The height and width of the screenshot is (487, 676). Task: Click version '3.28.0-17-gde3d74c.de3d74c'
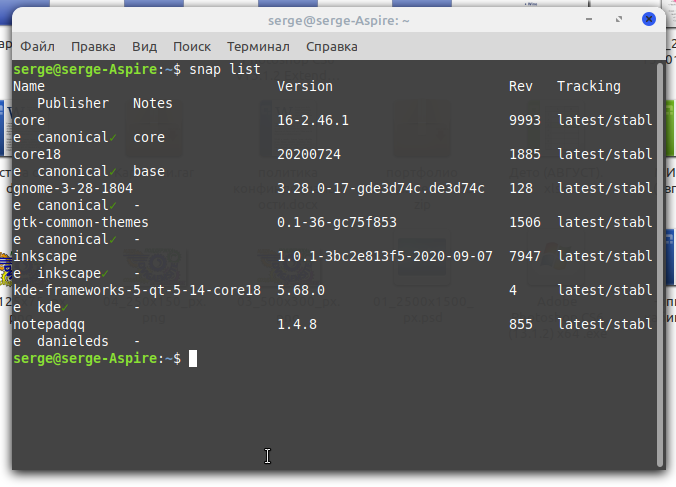tap(381, 188)
